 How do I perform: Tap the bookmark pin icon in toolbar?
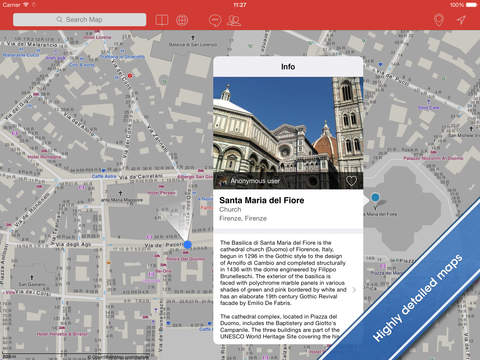click(439, 20)
